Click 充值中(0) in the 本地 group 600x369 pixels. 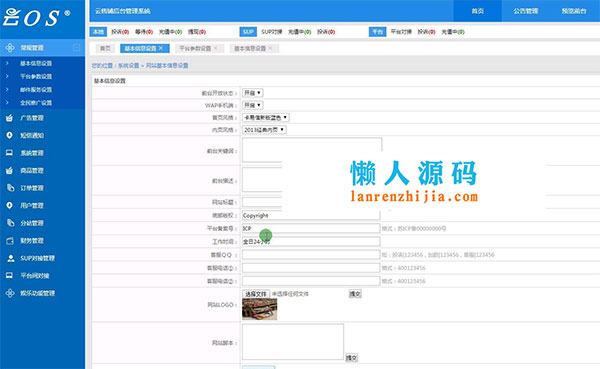(170, 32)
